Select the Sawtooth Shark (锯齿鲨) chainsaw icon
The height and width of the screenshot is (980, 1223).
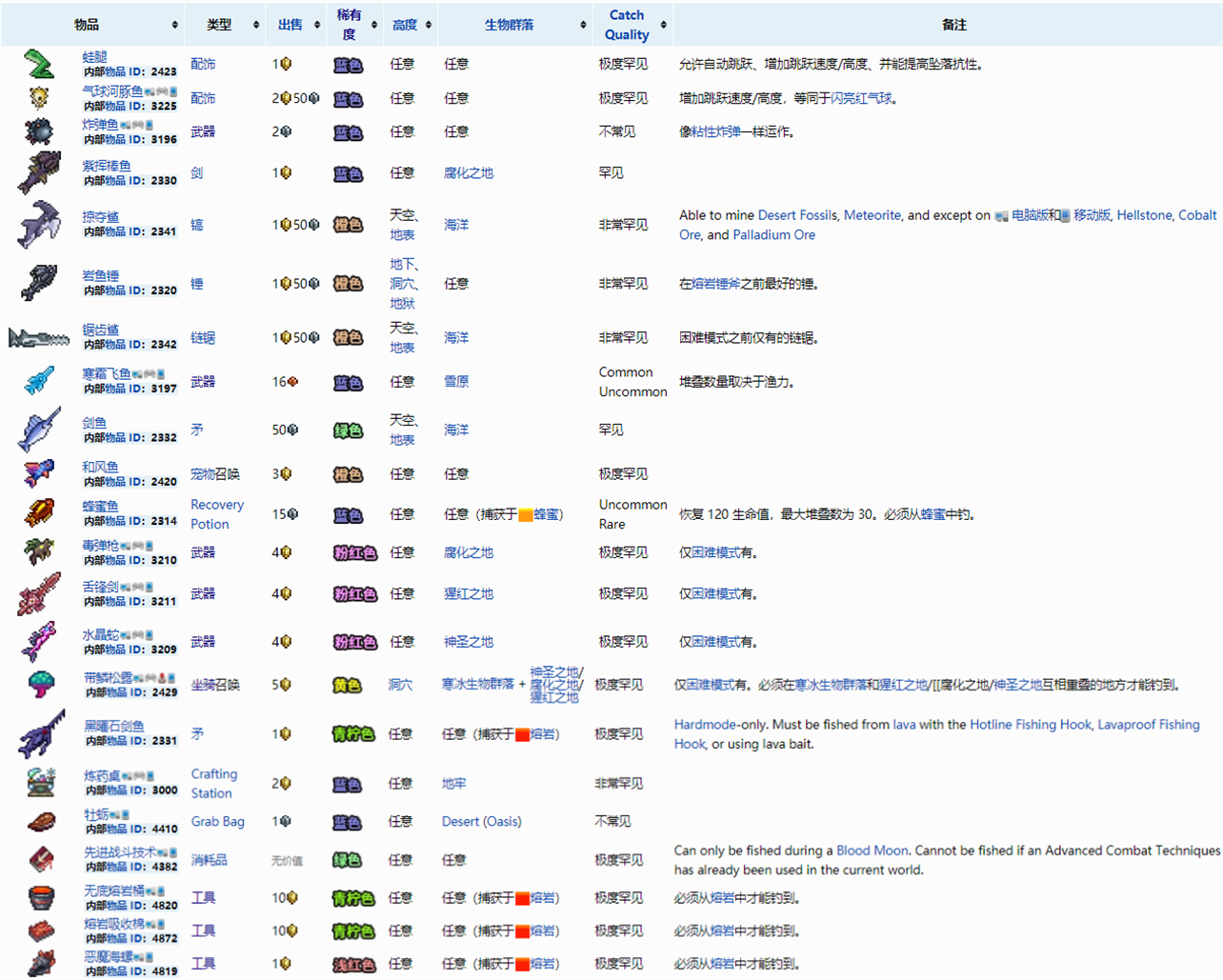click(x=39, y=338)
